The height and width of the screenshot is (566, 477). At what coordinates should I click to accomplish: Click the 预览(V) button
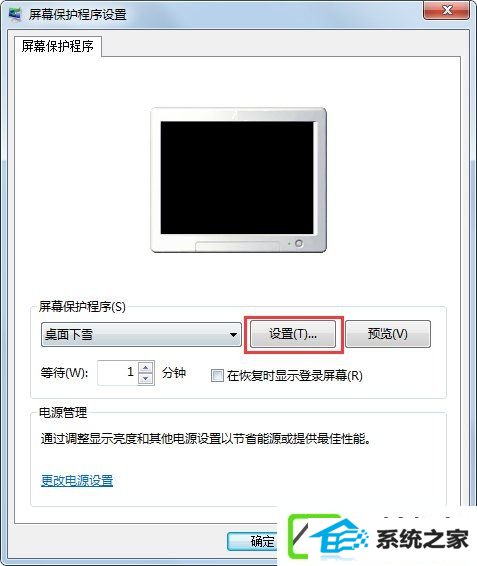[x=388, y=334]
